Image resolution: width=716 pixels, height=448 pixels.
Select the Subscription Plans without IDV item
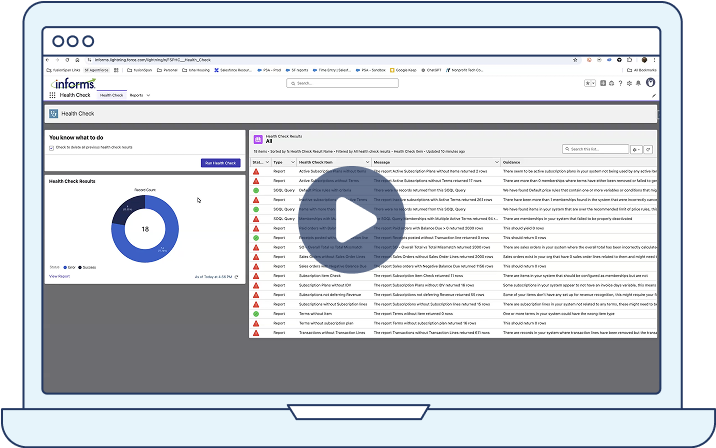click(325, 285)
